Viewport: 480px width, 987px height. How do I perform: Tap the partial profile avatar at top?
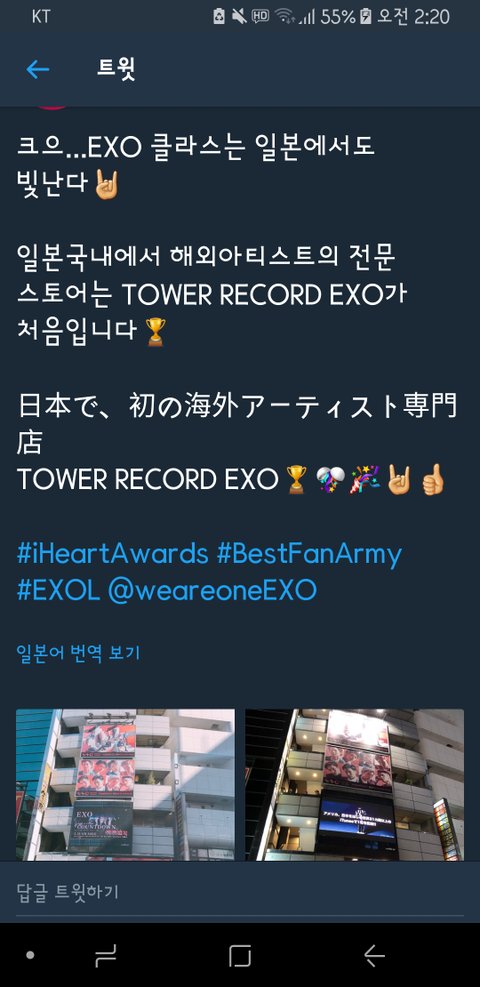point(51,108)
